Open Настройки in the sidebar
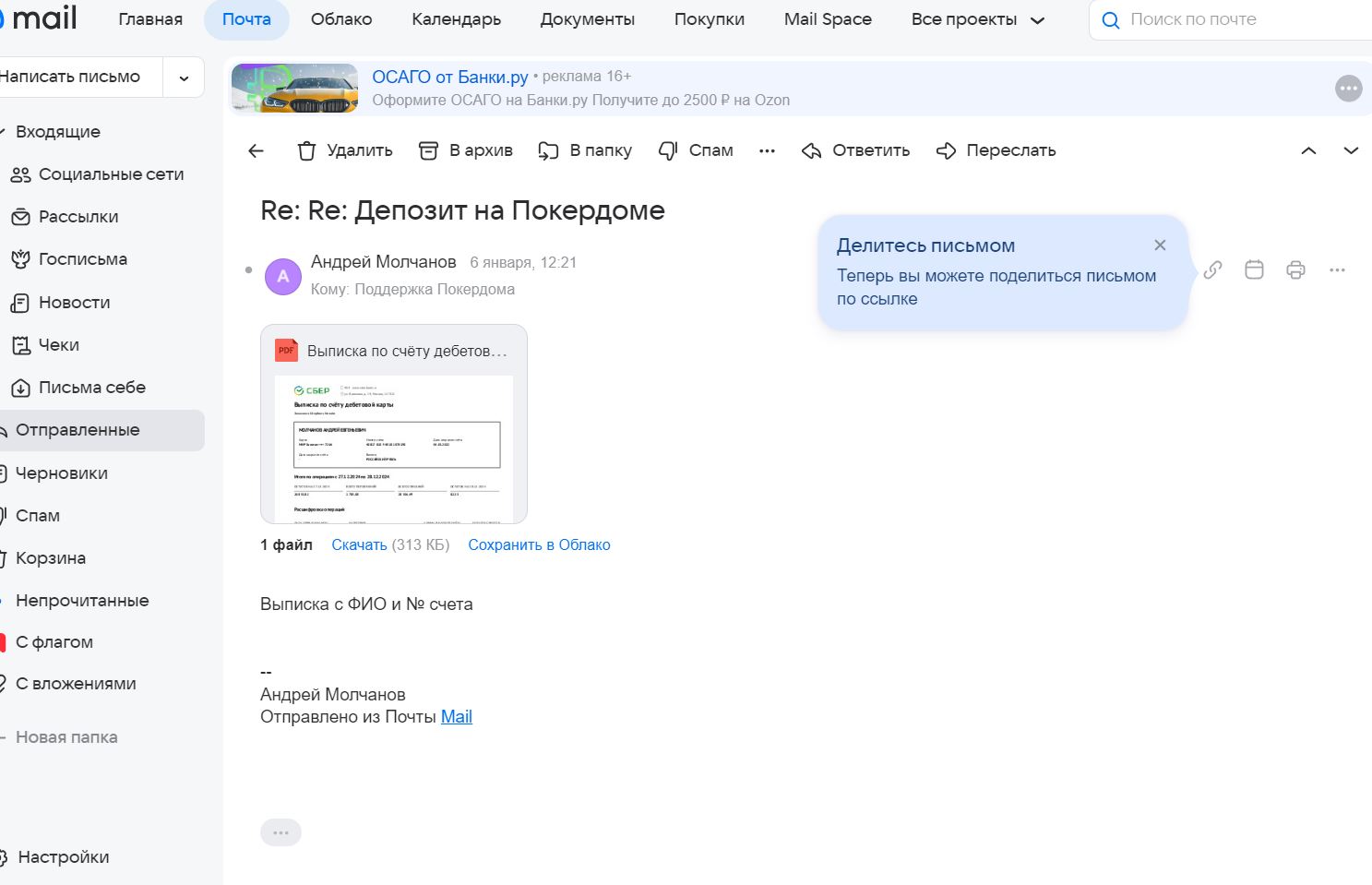The width and height of the screenshot is (1372, 885). pyautogui.click(x=63, y=857)
